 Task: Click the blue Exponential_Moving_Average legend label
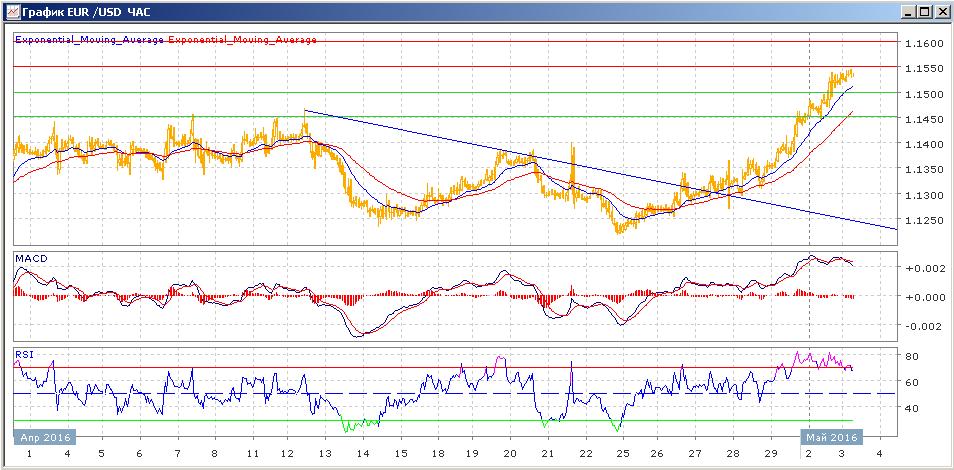coord(89,40)
